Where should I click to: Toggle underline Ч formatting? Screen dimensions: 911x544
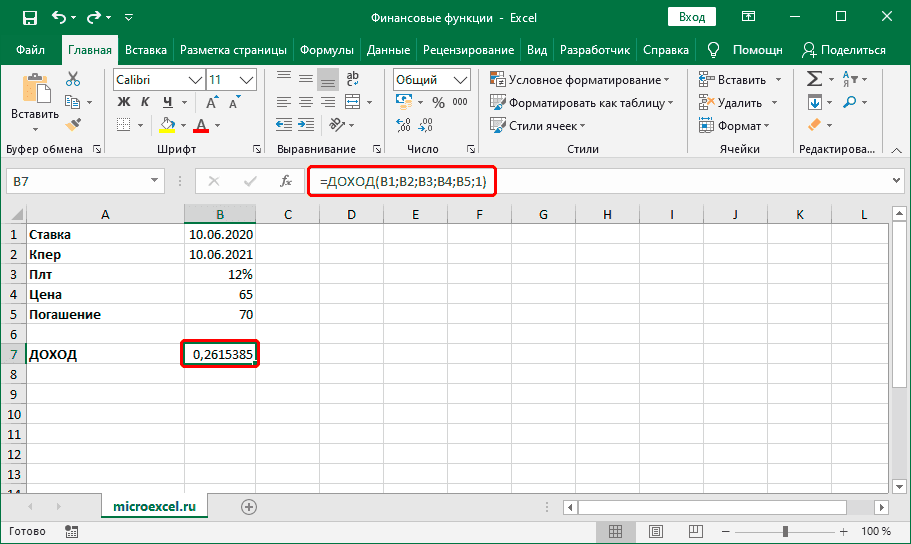click(167, 102)
